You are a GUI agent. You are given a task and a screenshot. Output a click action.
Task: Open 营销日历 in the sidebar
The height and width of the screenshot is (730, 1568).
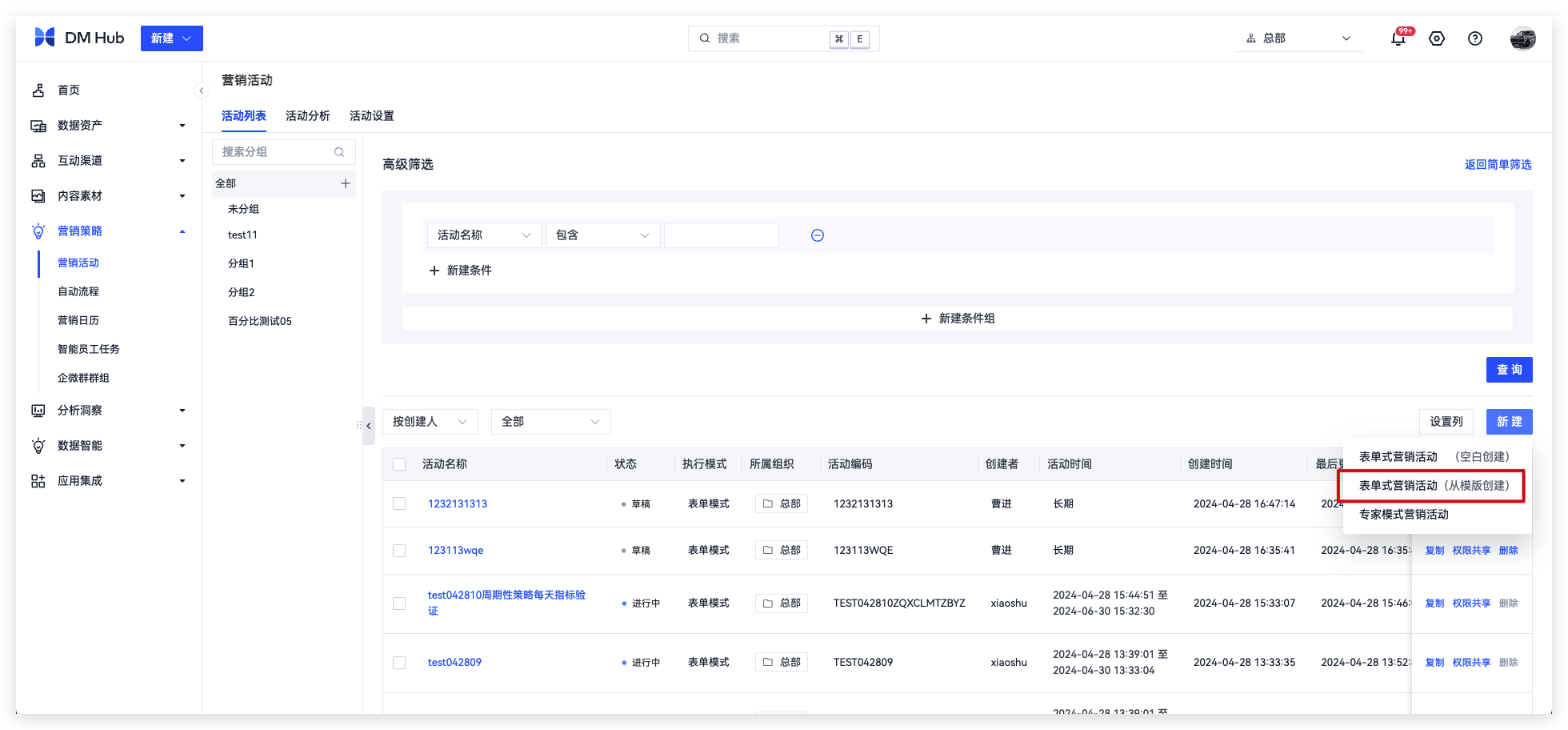tap(78, 321)
